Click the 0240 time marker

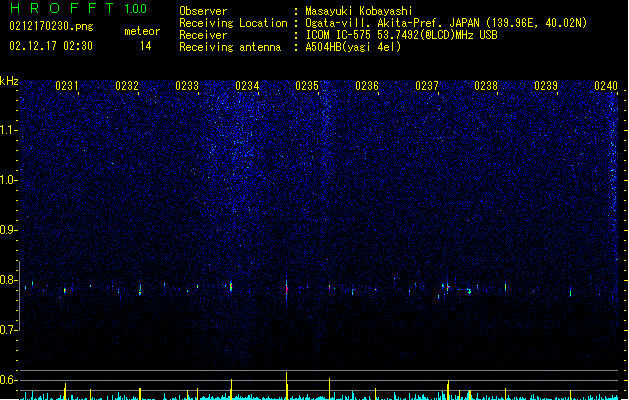(606, 86)
